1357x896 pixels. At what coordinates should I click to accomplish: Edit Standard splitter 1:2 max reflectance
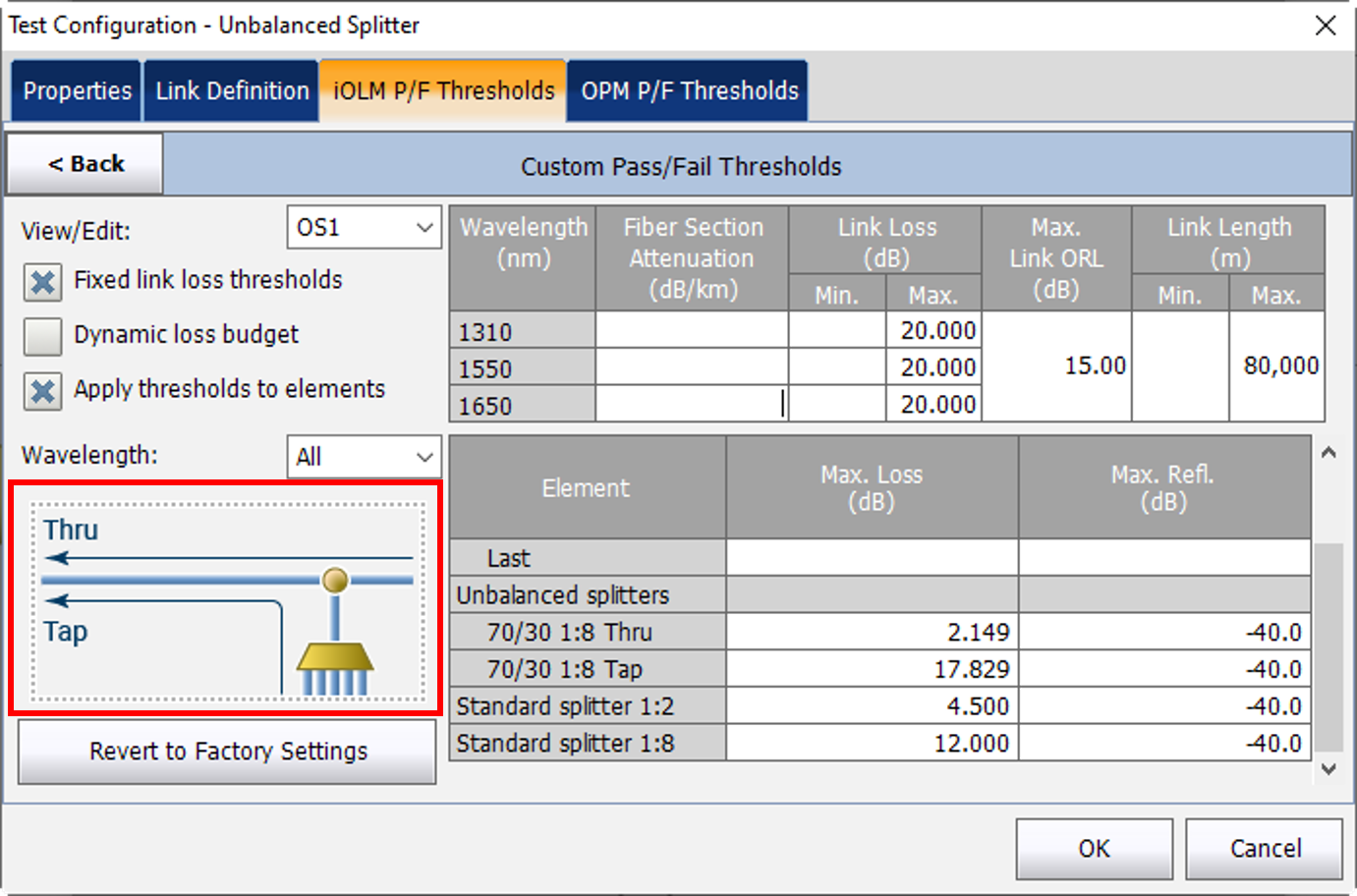point(1164,706)
